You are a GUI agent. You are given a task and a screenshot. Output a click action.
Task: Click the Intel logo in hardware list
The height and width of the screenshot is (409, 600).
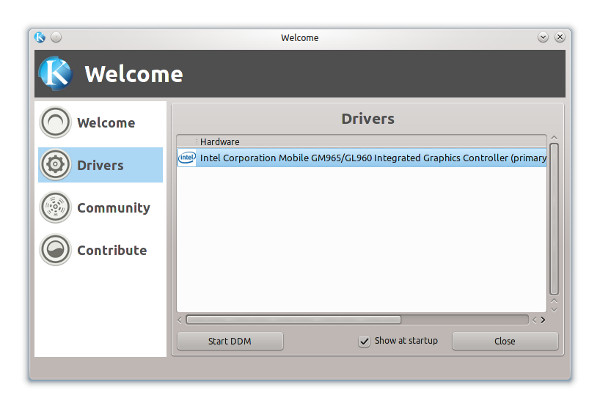187,157
